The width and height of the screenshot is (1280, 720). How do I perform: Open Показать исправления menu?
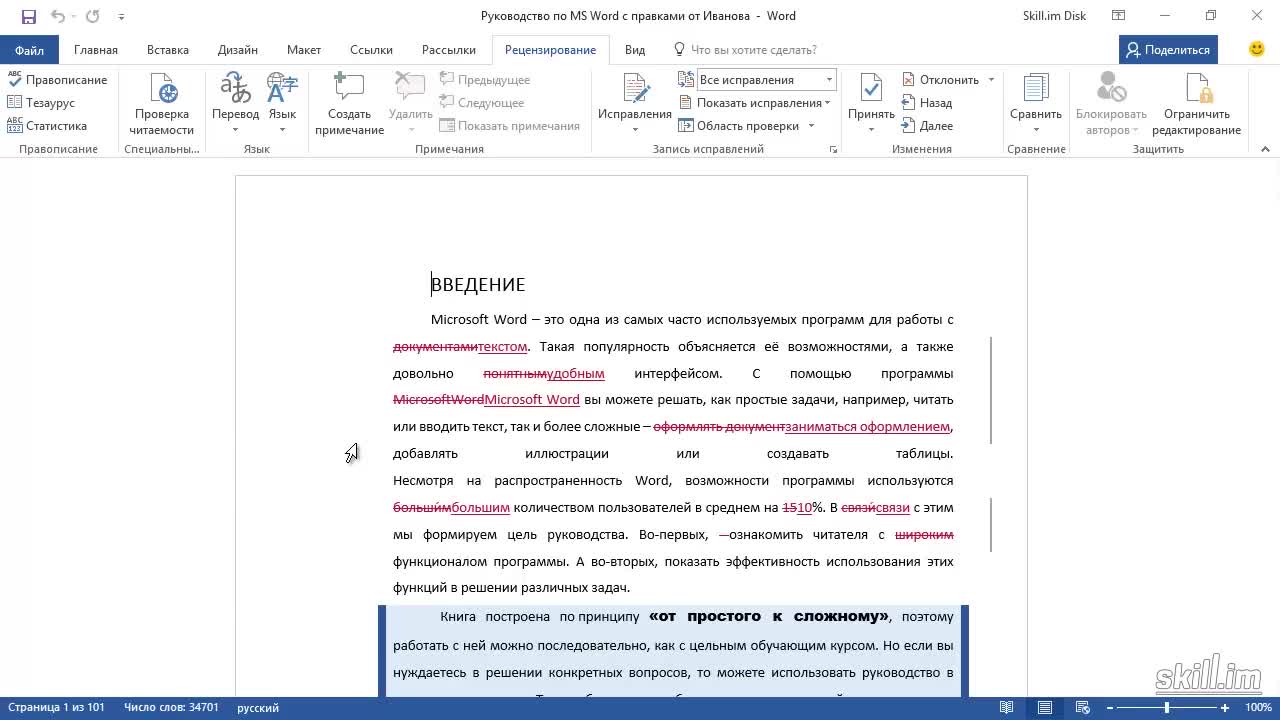pyautogui.click(x=755, y=103)
